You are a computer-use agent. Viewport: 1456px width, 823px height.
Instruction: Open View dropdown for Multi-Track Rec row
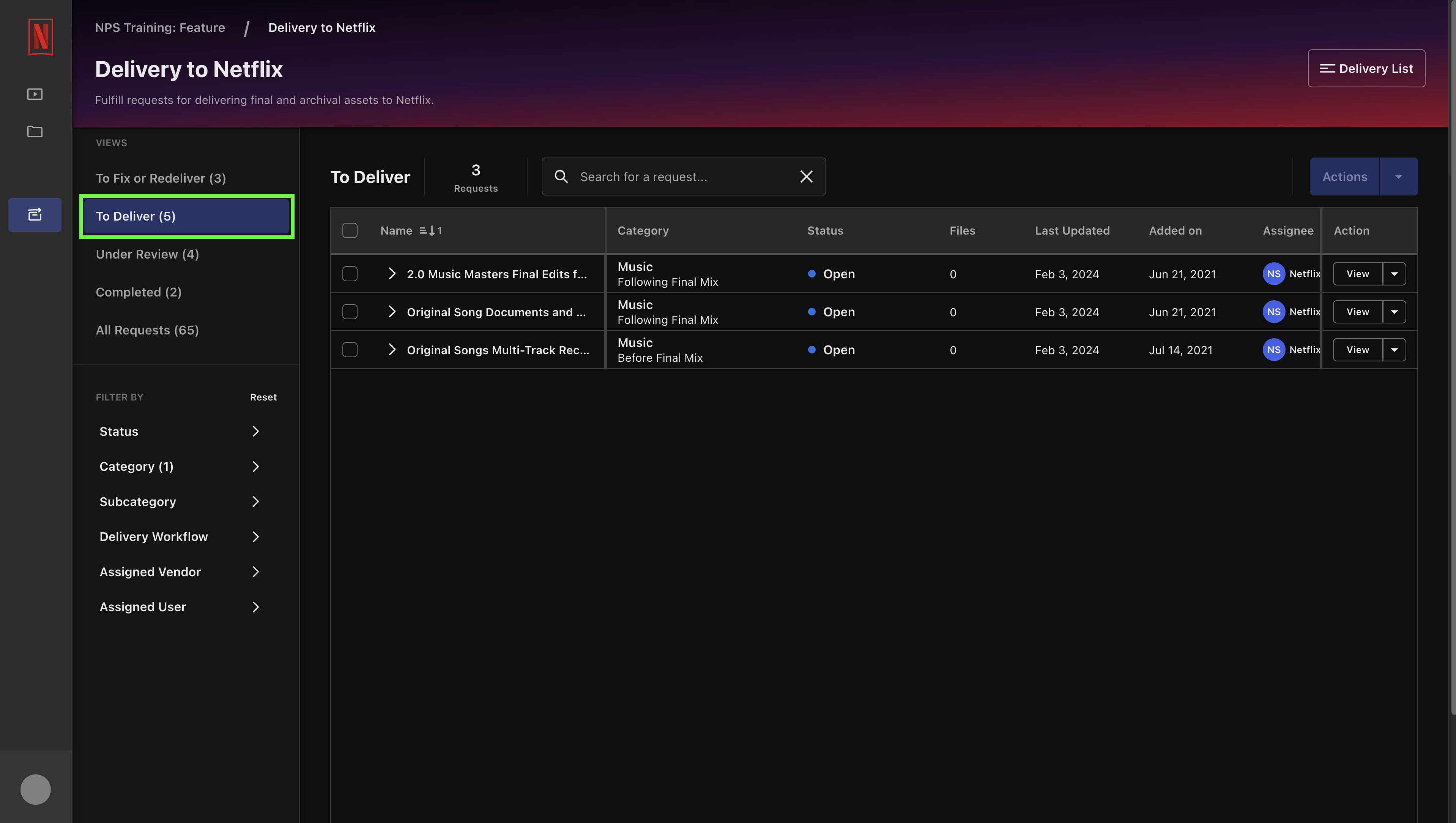(x=1395, y=349)
